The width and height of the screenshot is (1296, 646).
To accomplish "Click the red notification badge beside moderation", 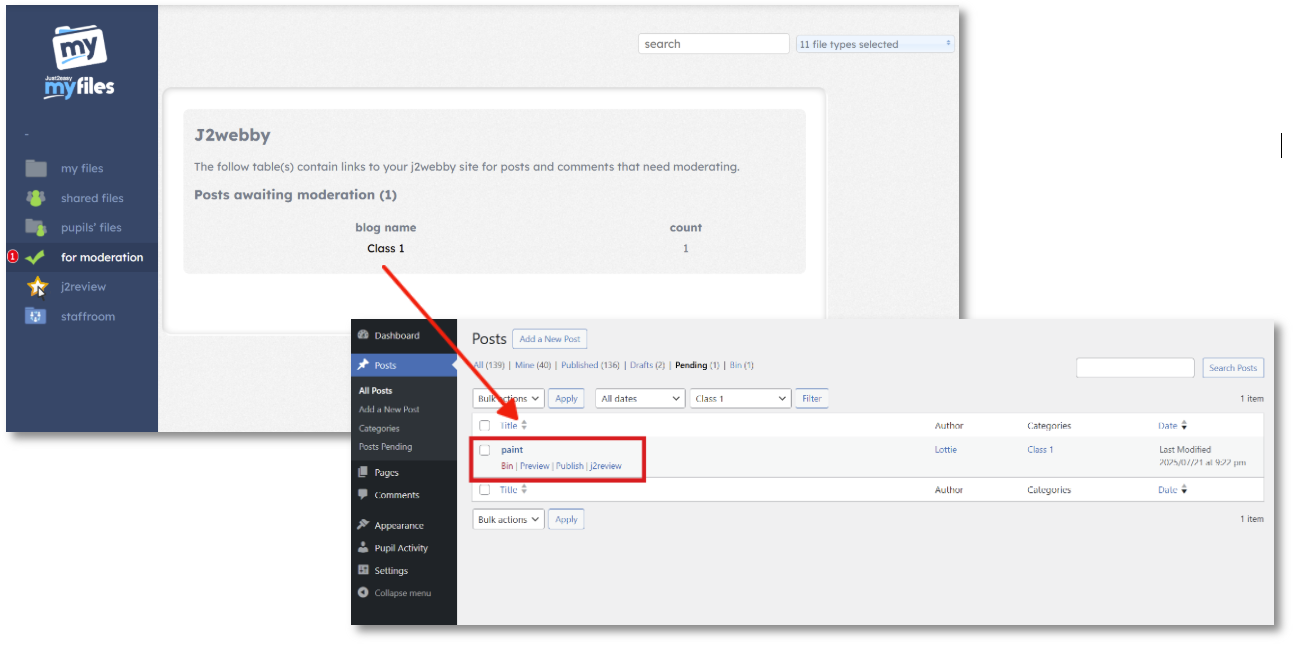I will (x=13, y=257).
